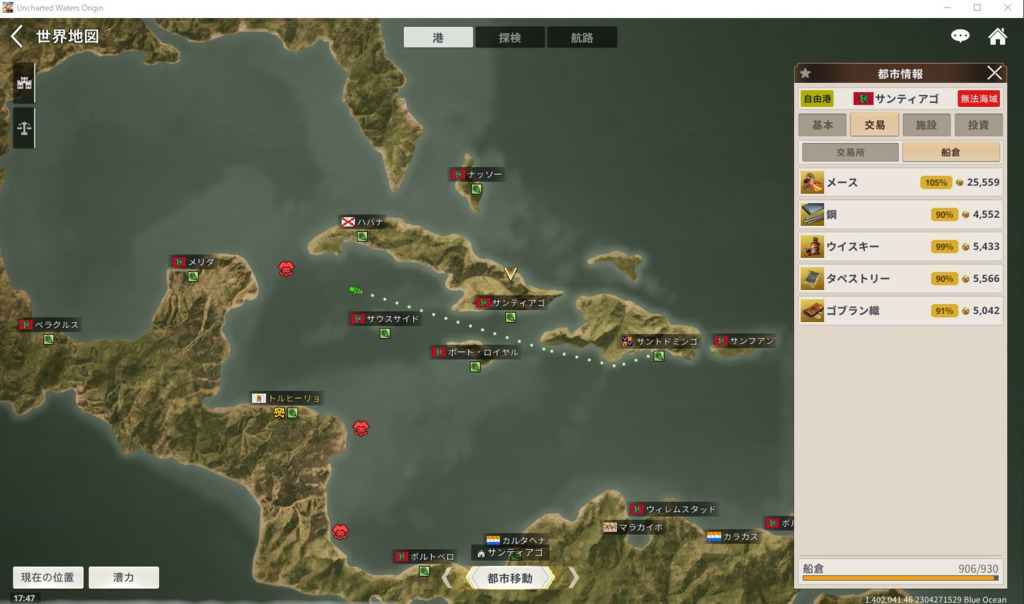Screen dimensions: 1024x604
Task: Select the トルヒーリョ port marker
Action: point(293,413)
